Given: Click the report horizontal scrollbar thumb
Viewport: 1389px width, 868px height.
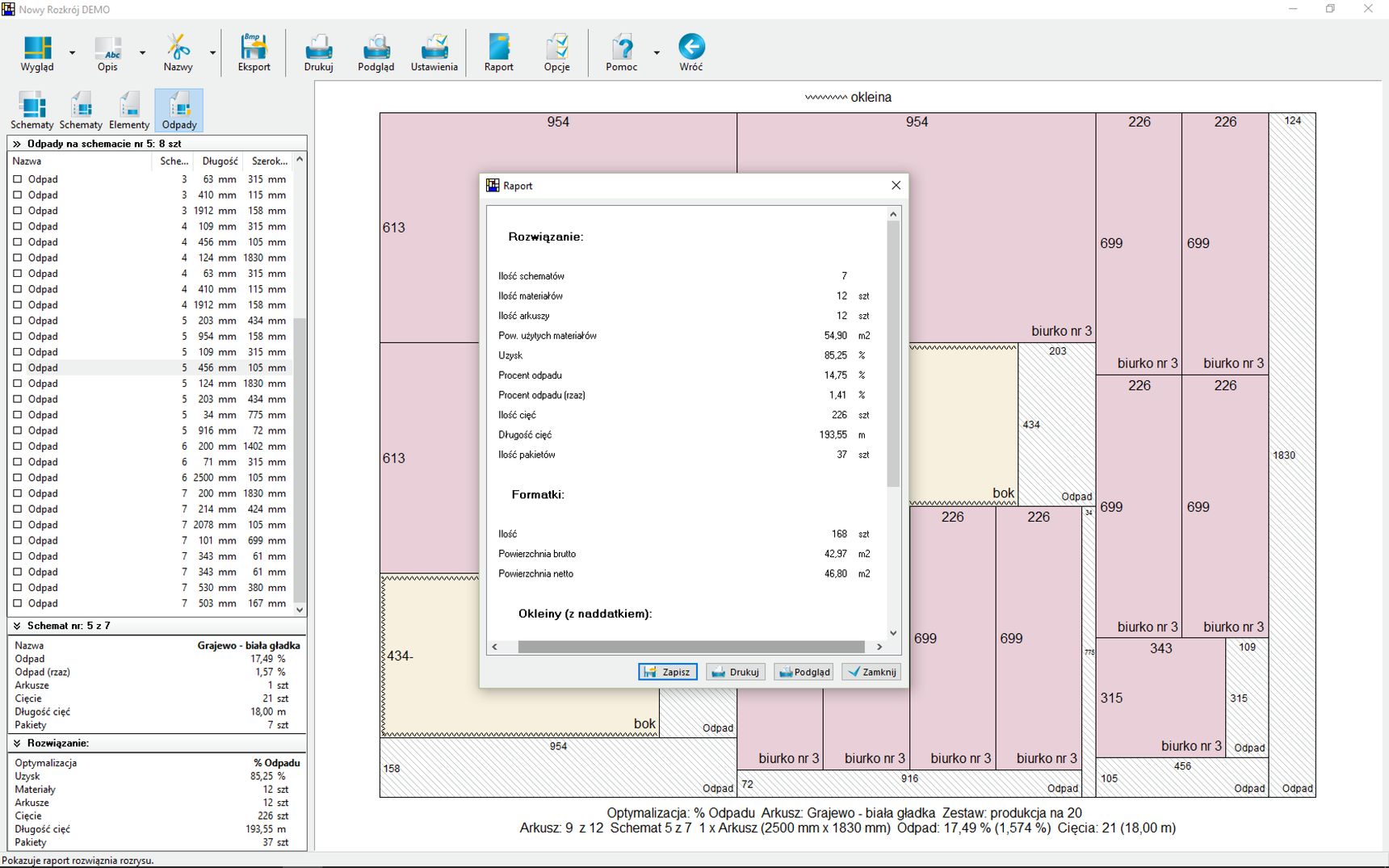Looking at the screenshot, I should [691, 647].
